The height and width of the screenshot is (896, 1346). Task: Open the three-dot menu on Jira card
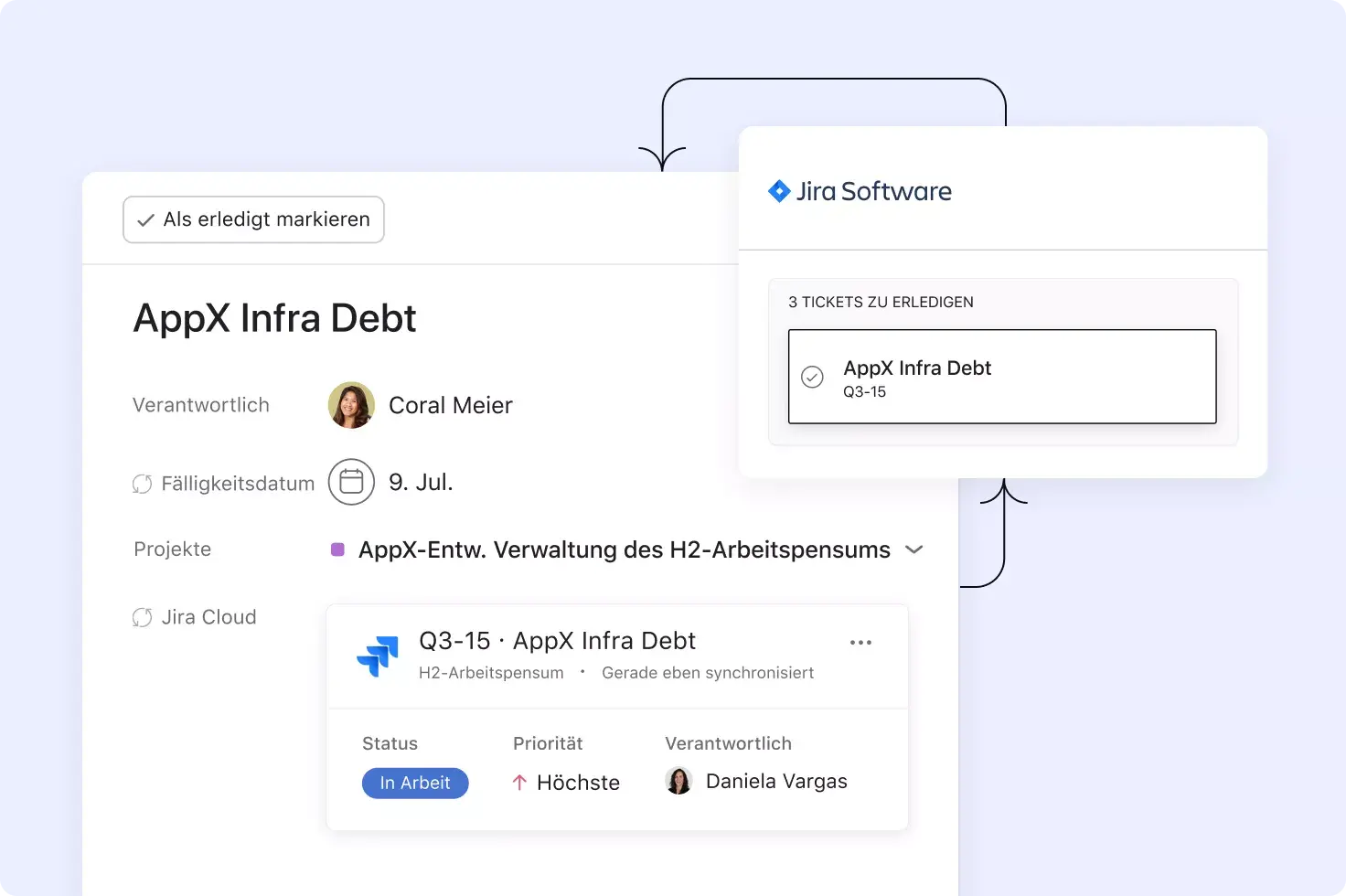[x=860, y=643]
